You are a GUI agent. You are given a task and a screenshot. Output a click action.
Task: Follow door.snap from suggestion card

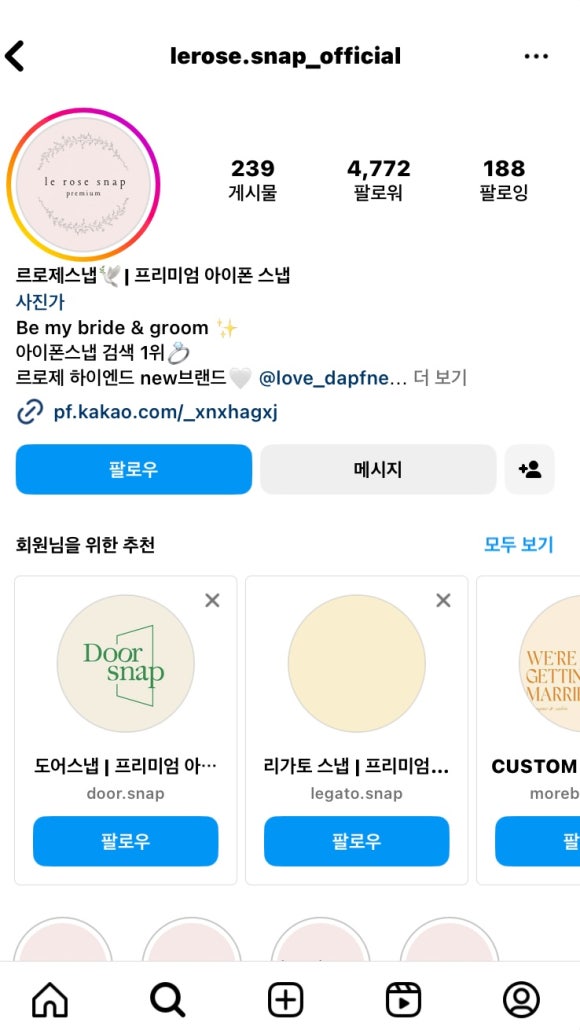tap(125, 841)
